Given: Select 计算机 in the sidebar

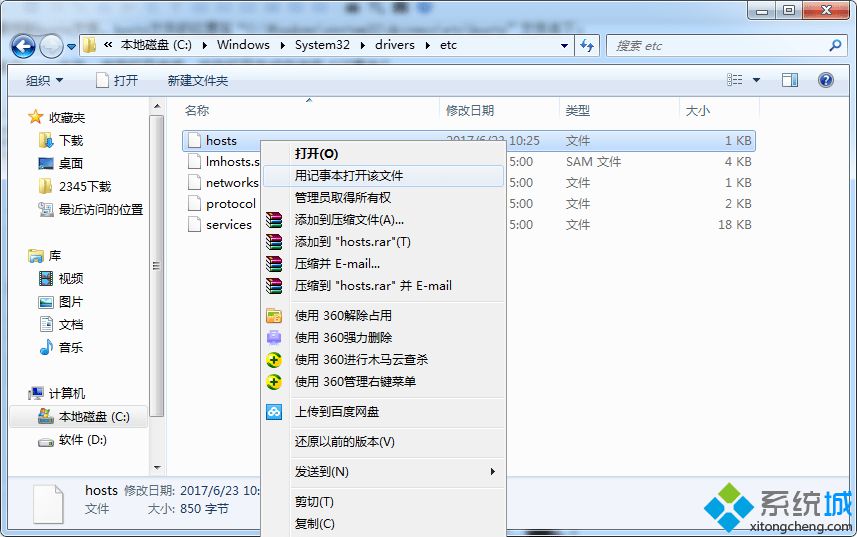Looking at the screenshot, I should coord(67,393).
